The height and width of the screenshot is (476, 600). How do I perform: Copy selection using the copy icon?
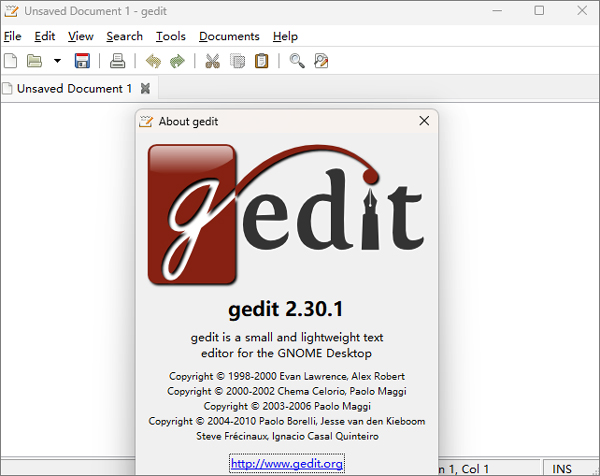point(237,61)
